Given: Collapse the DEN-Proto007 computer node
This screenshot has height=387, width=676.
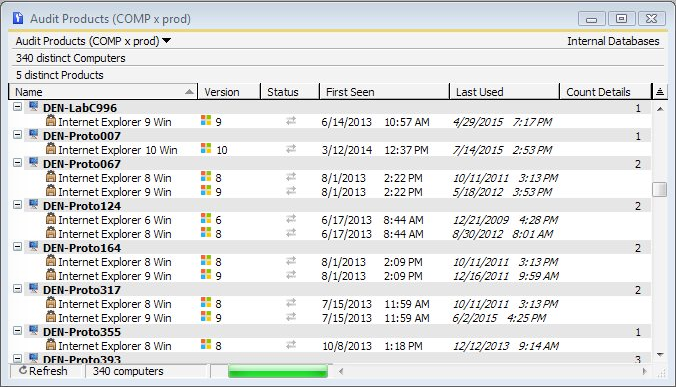Looking at the screenshot, I should [x=17, y=135].
